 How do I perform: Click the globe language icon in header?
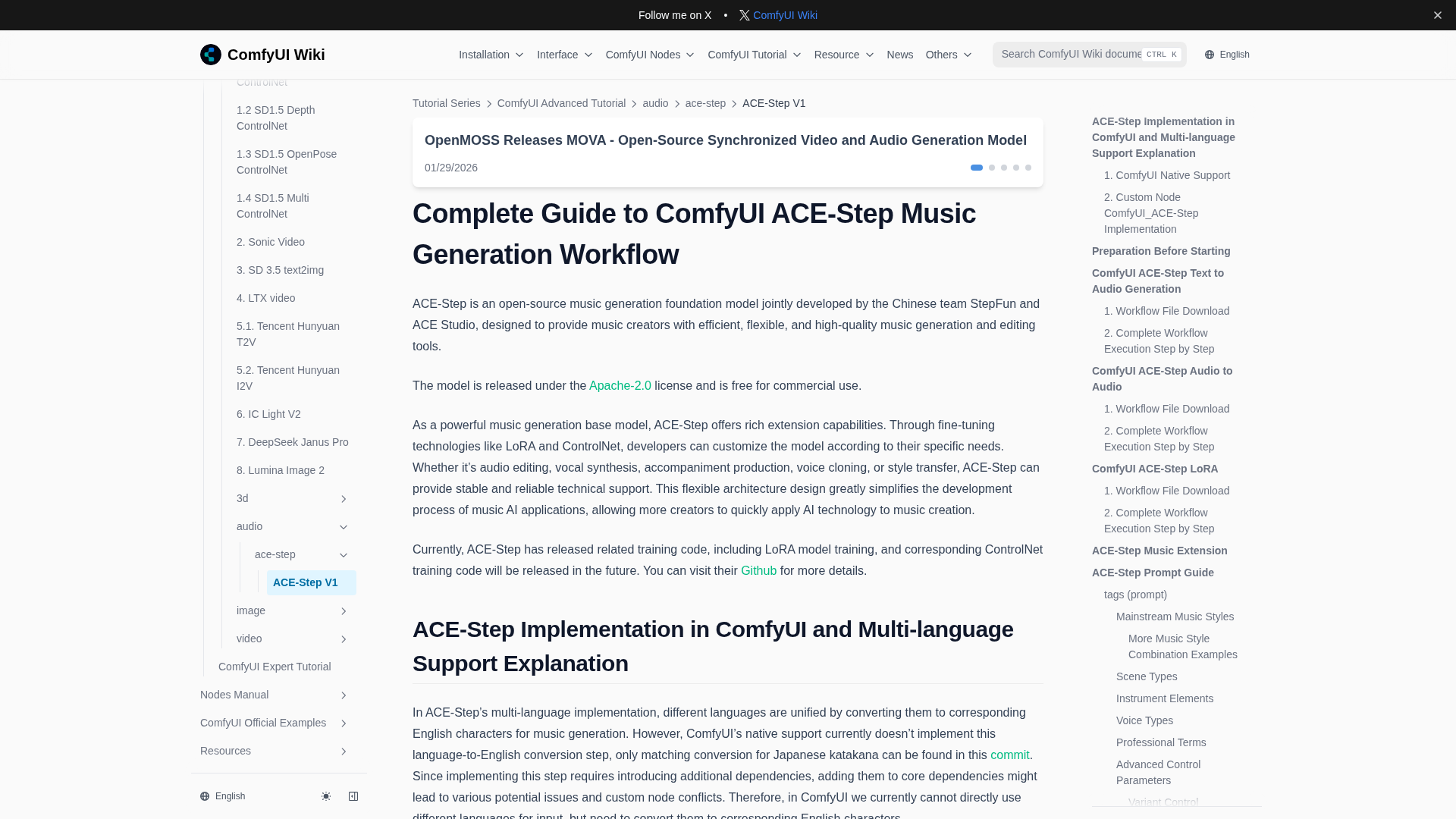(x=1210, y=55)
